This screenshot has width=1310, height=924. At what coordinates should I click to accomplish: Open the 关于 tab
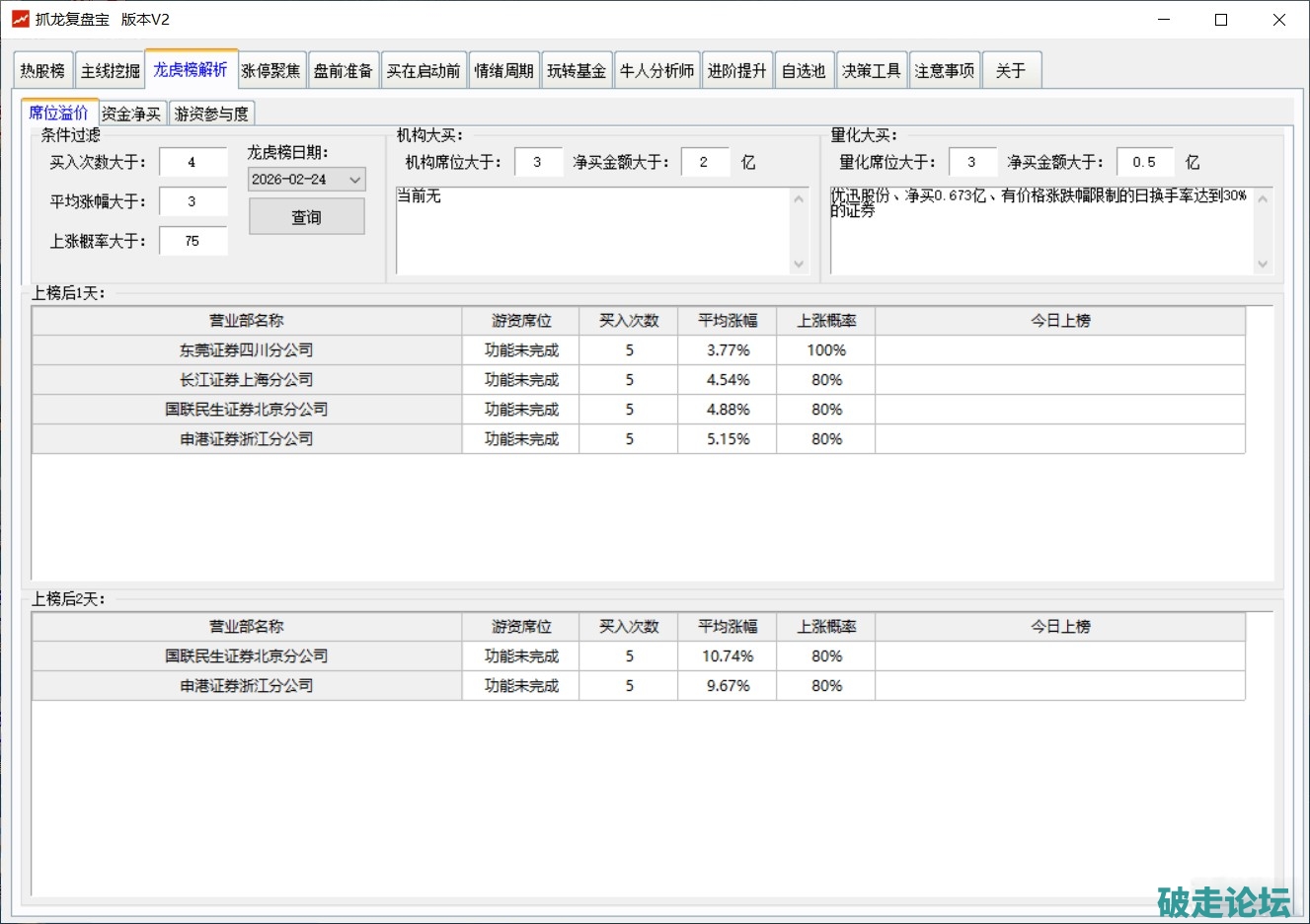[1011, 71]
